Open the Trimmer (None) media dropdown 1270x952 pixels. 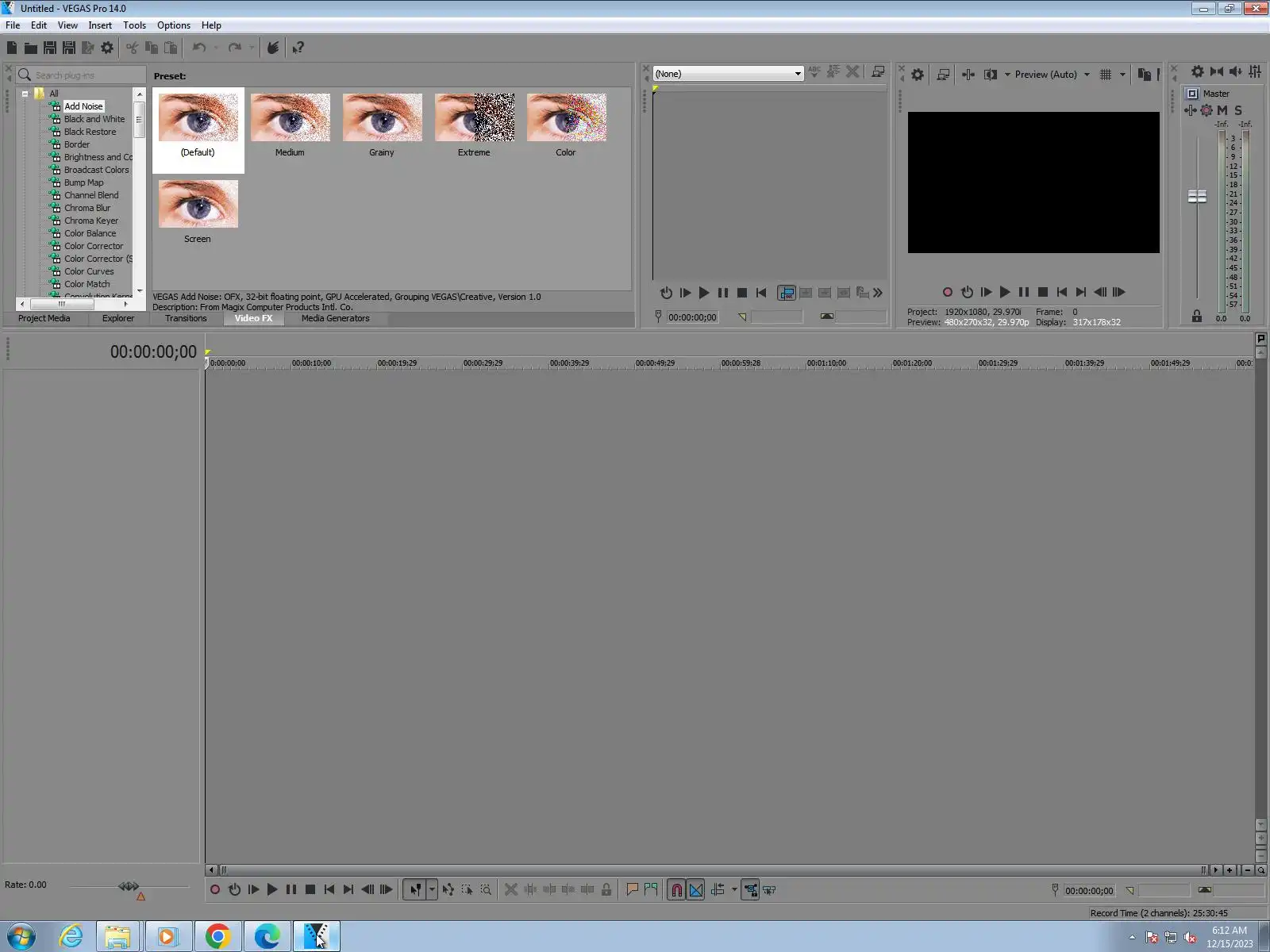[728, 74]
